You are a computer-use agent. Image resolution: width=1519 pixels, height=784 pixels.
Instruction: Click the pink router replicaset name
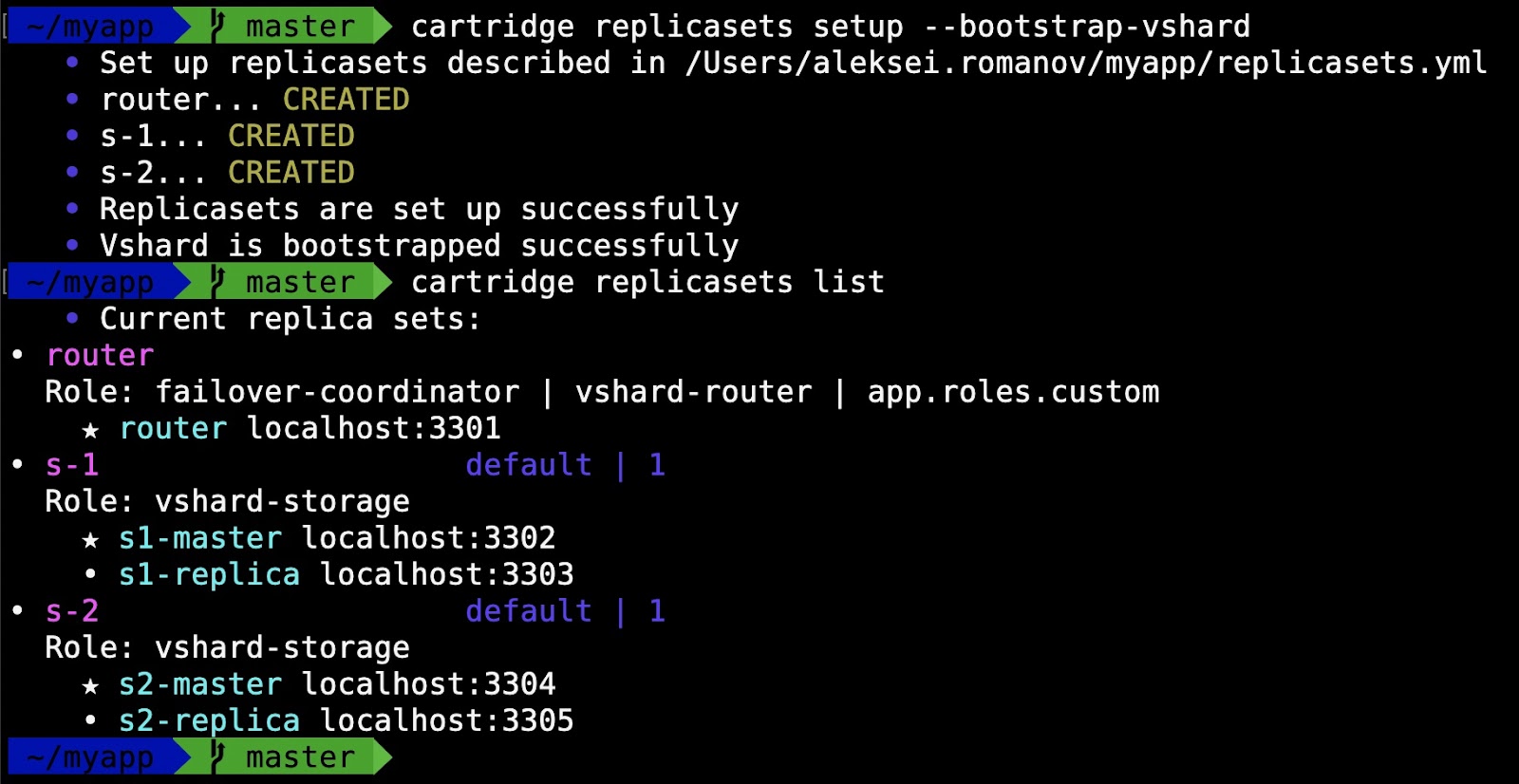coord(100,355)
